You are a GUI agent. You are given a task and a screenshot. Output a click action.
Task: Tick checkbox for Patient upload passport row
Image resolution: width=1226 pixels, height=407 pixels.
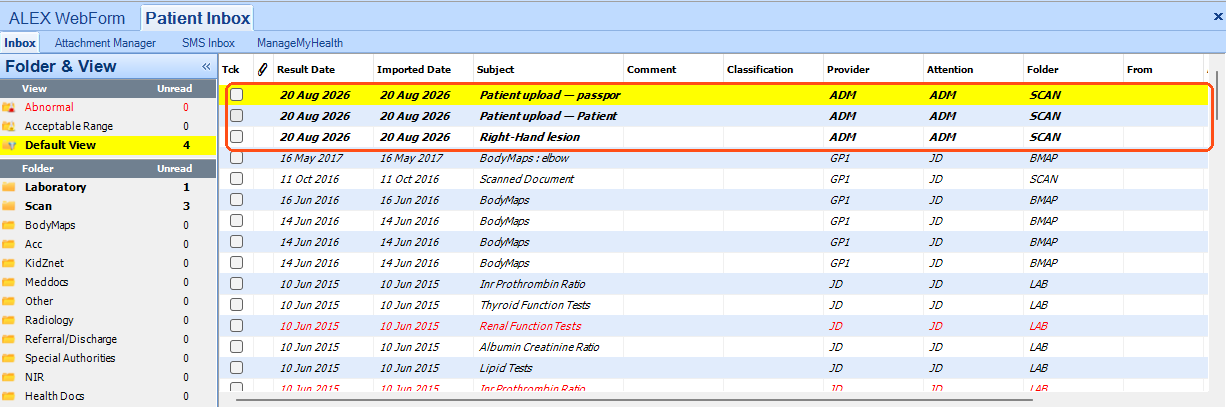[237, 95]
